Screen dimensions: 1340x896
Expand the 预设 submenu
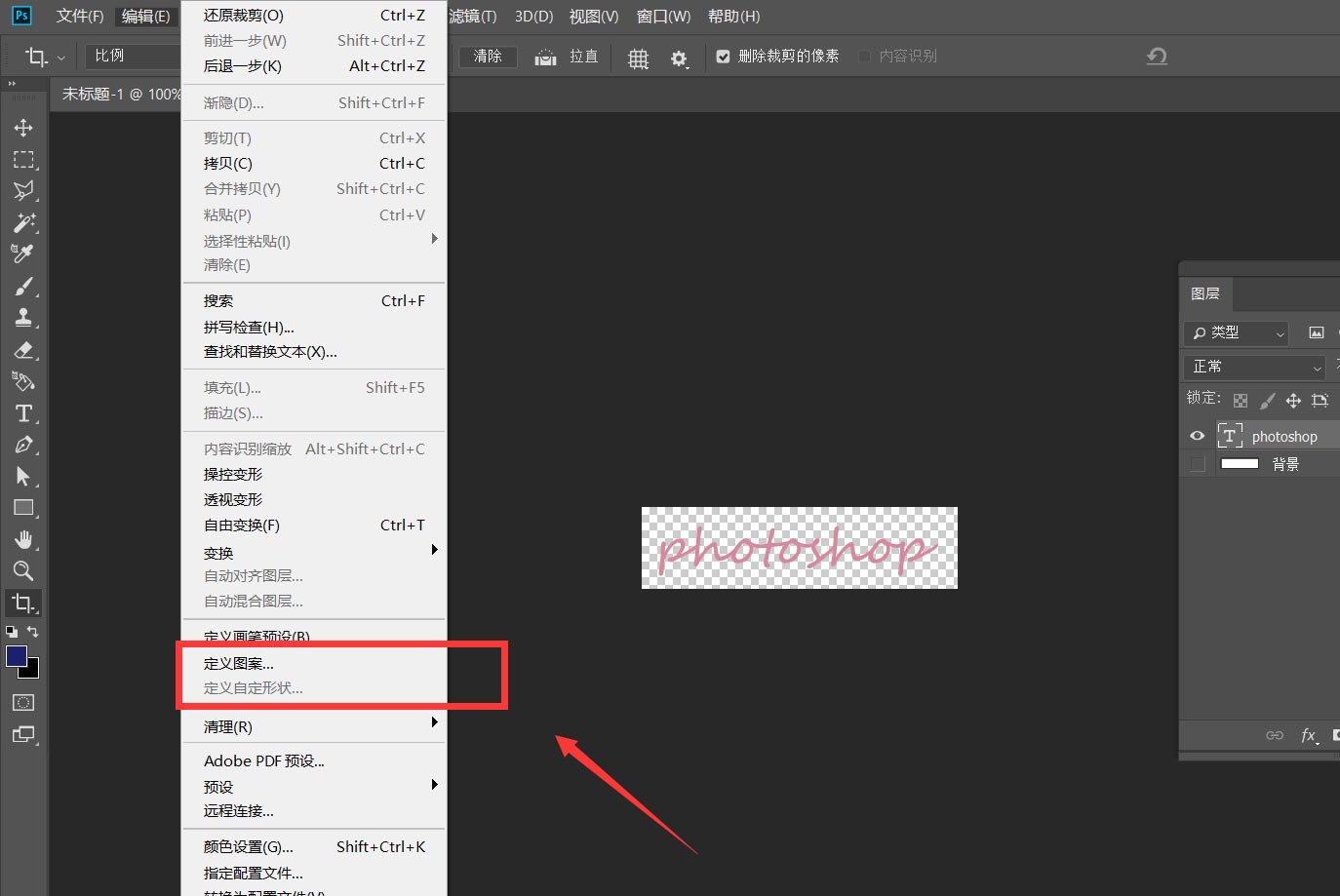tap(314, 786)
